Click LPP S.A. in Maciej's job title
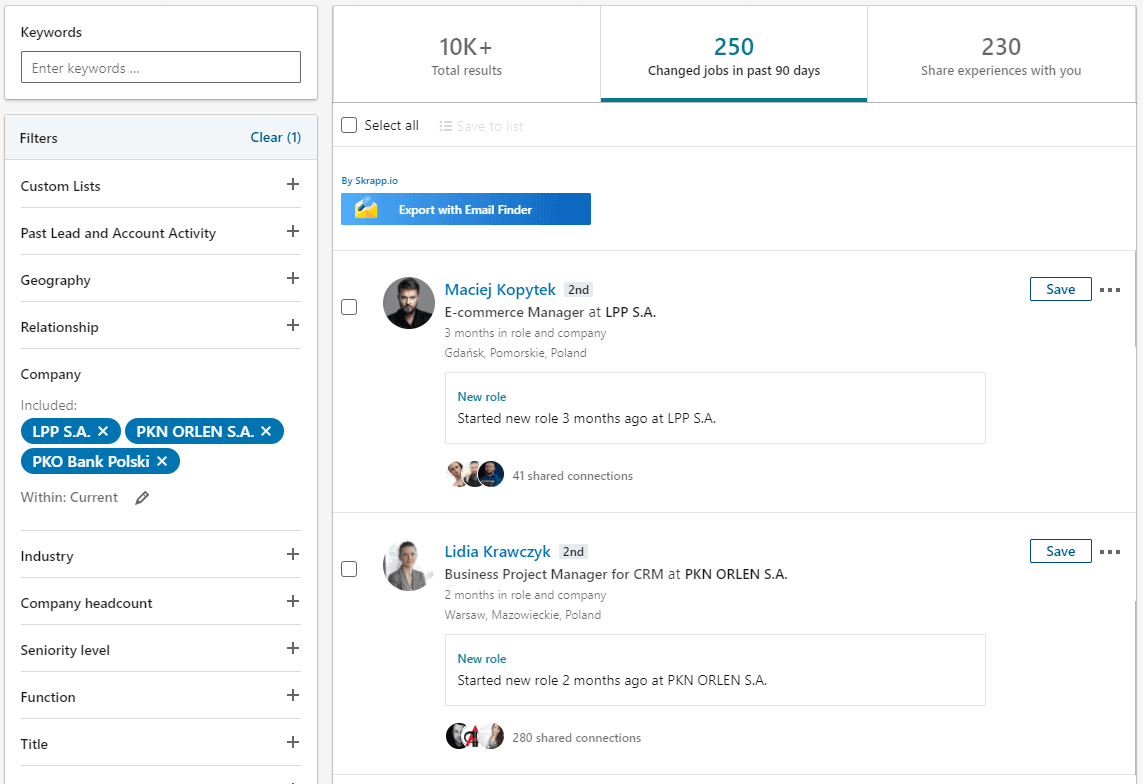1143x784 pixels. (x=631, y=312)
